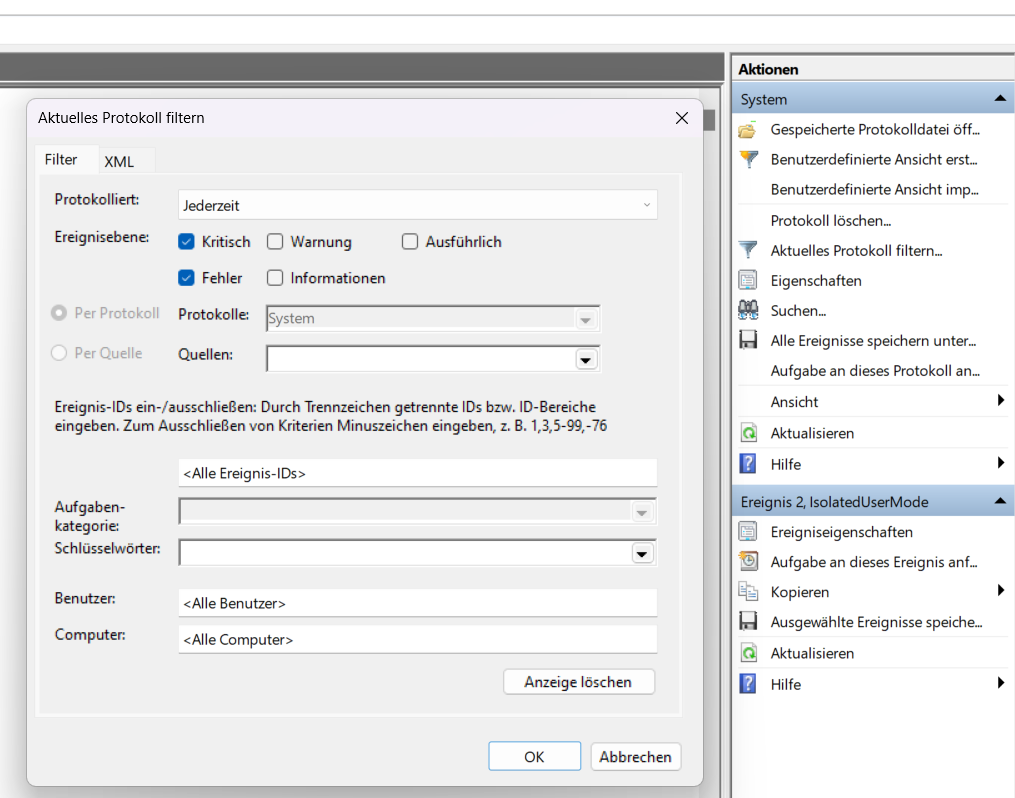The width and height of the screenshot is (1015, 798).
Task: Enable the Ausführlich checkbox
Action: point(410,241)
